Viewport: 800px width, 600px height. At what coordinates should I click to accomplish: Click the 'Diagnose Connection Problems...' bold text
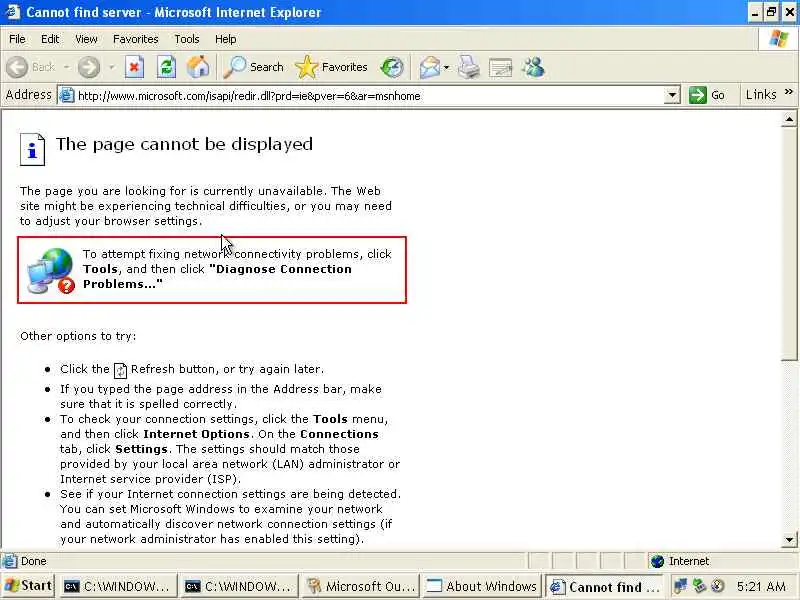coord(218,277)
